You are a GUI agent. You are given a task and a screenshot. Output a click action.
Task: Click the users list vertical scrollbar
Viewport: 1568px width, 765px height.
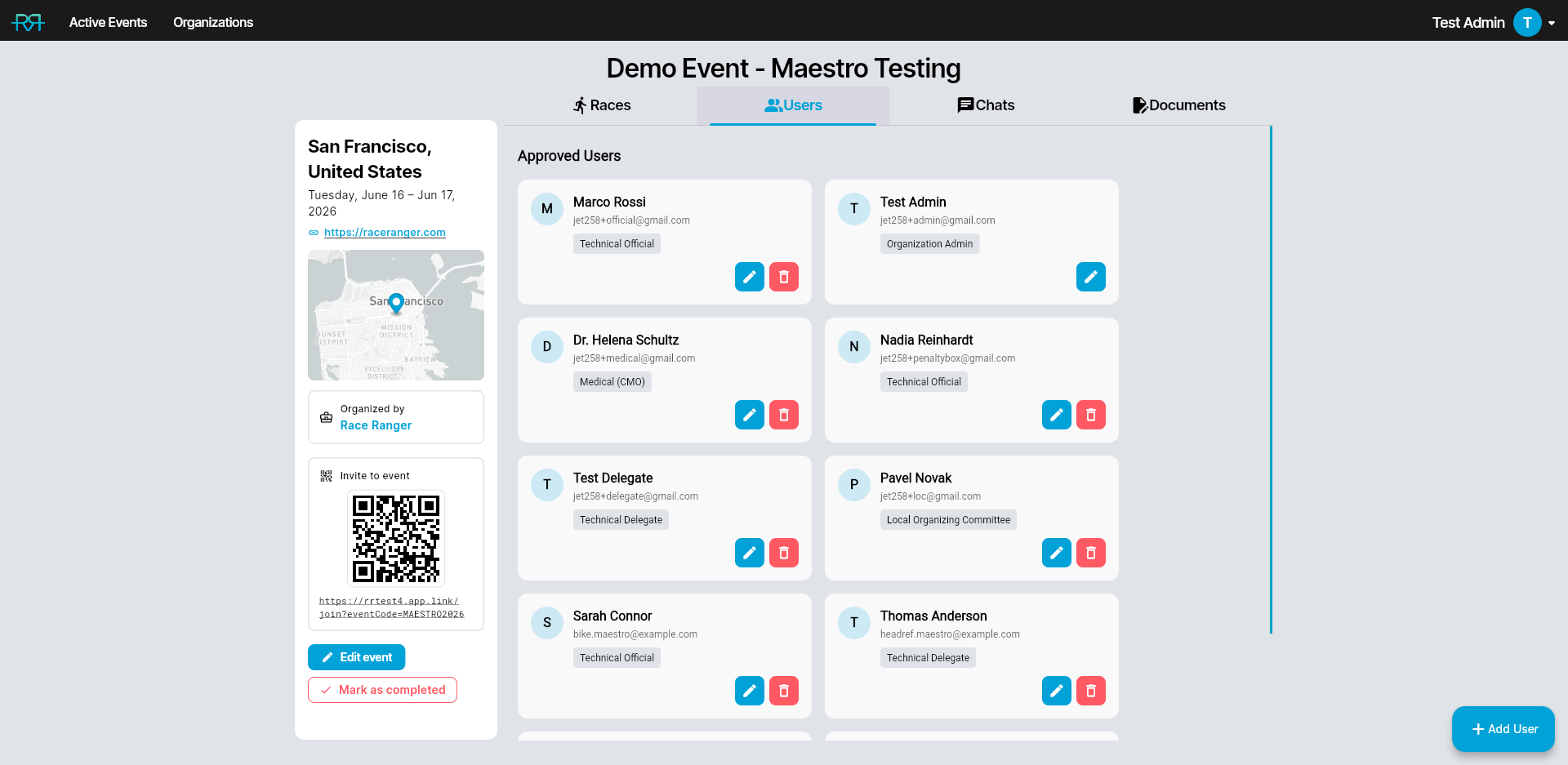[x=1271, y=380]
